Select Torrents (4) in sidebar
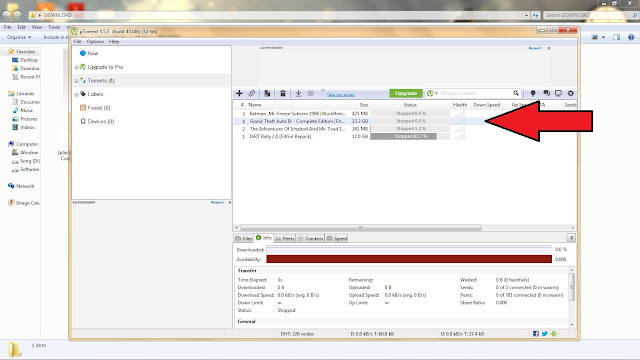640x360 pixels. [101, 80]
